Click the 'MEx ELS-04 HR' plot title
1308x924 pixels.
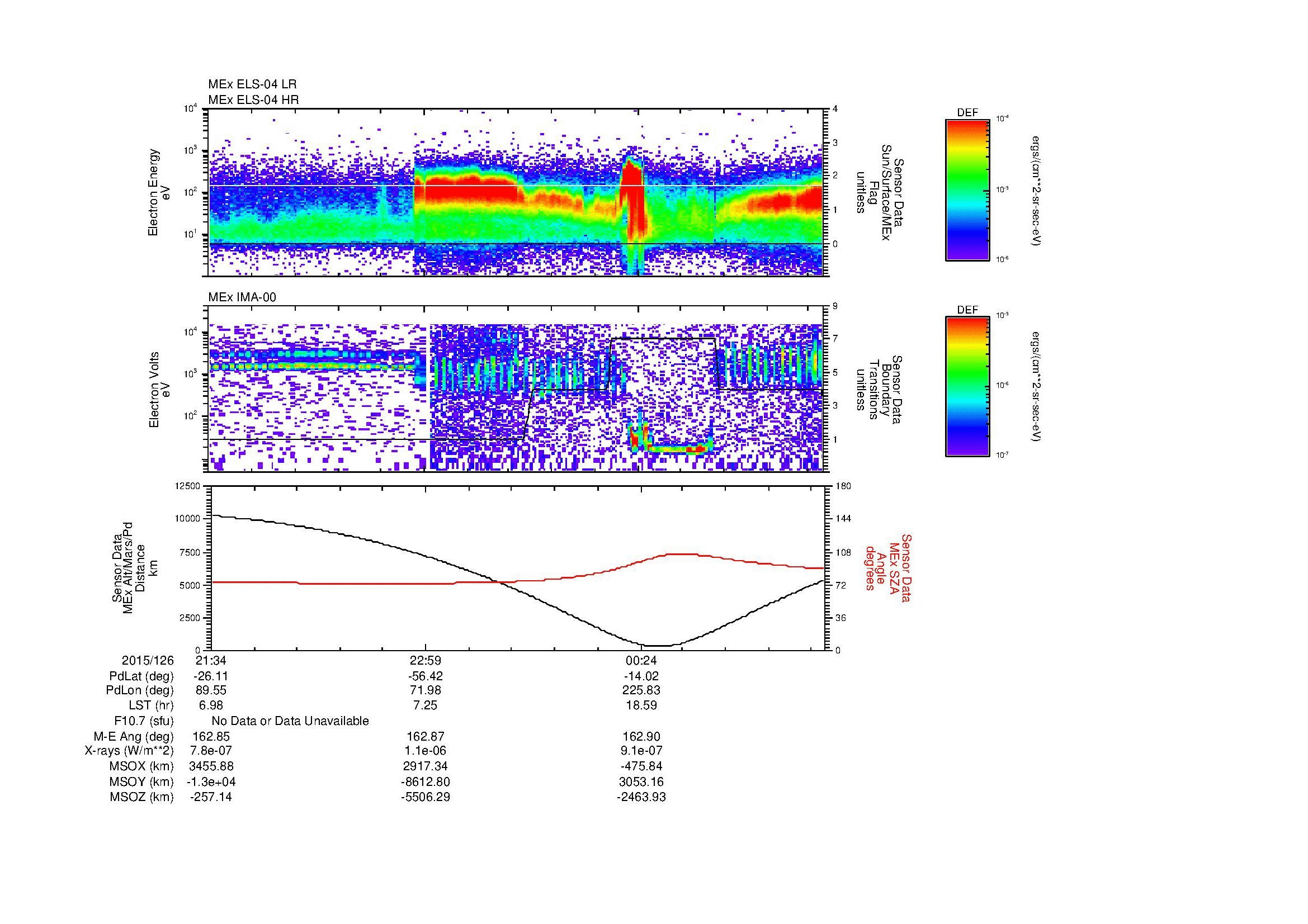(x=253, y=99)
